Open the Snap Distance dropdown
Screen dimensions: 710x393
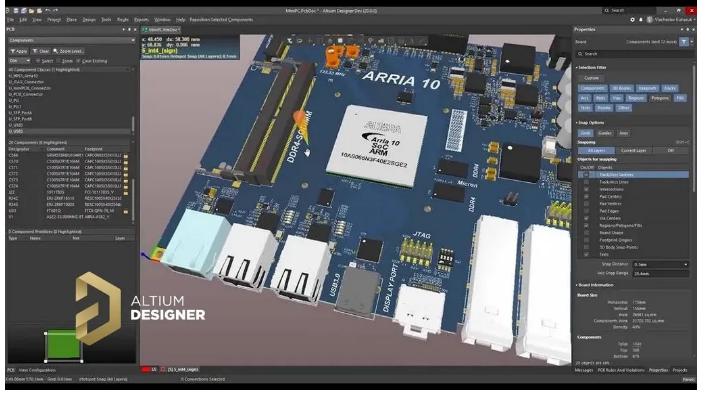660,264
